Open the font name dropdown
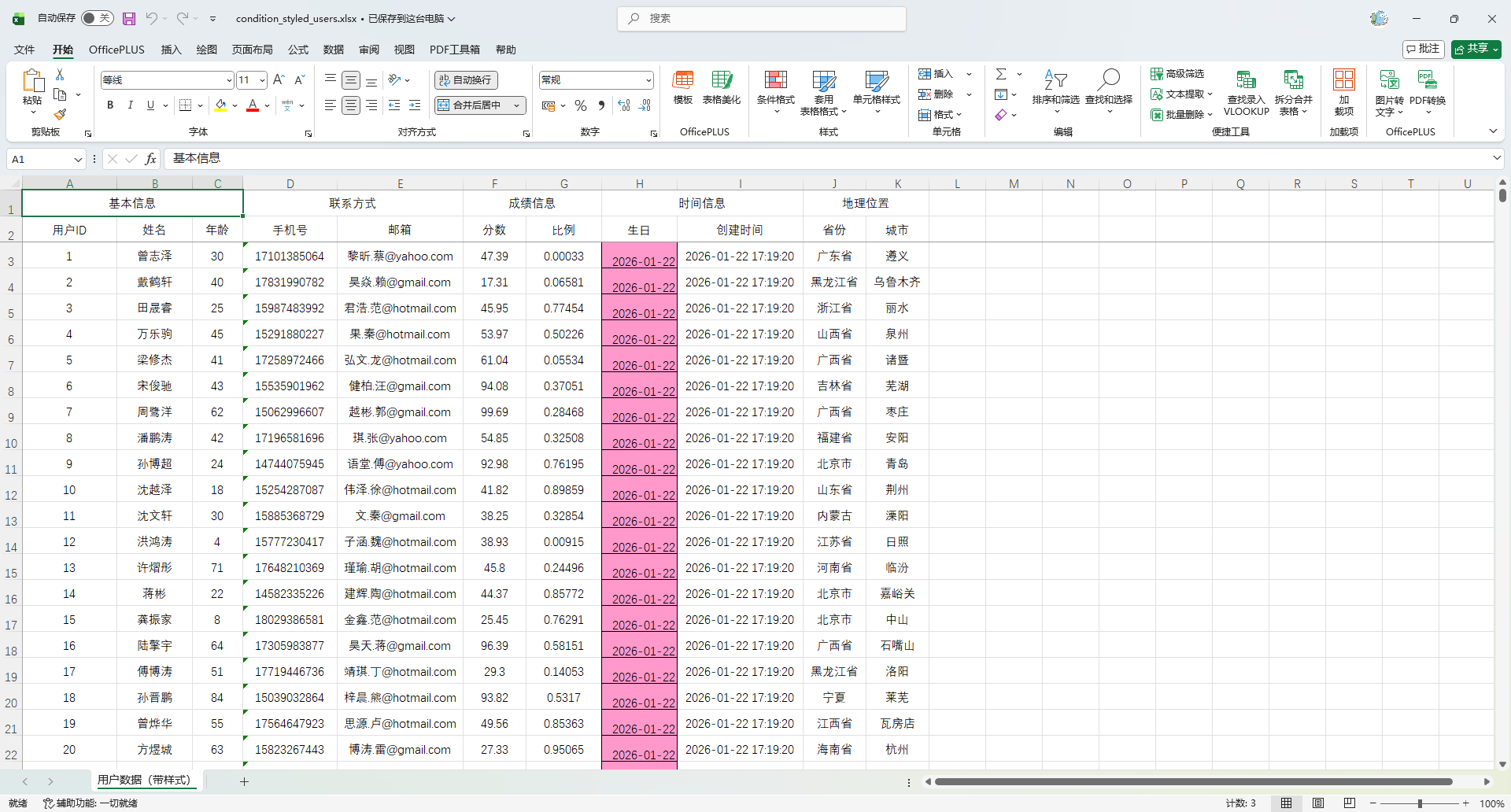The image size is (1511, 812). 229,80
